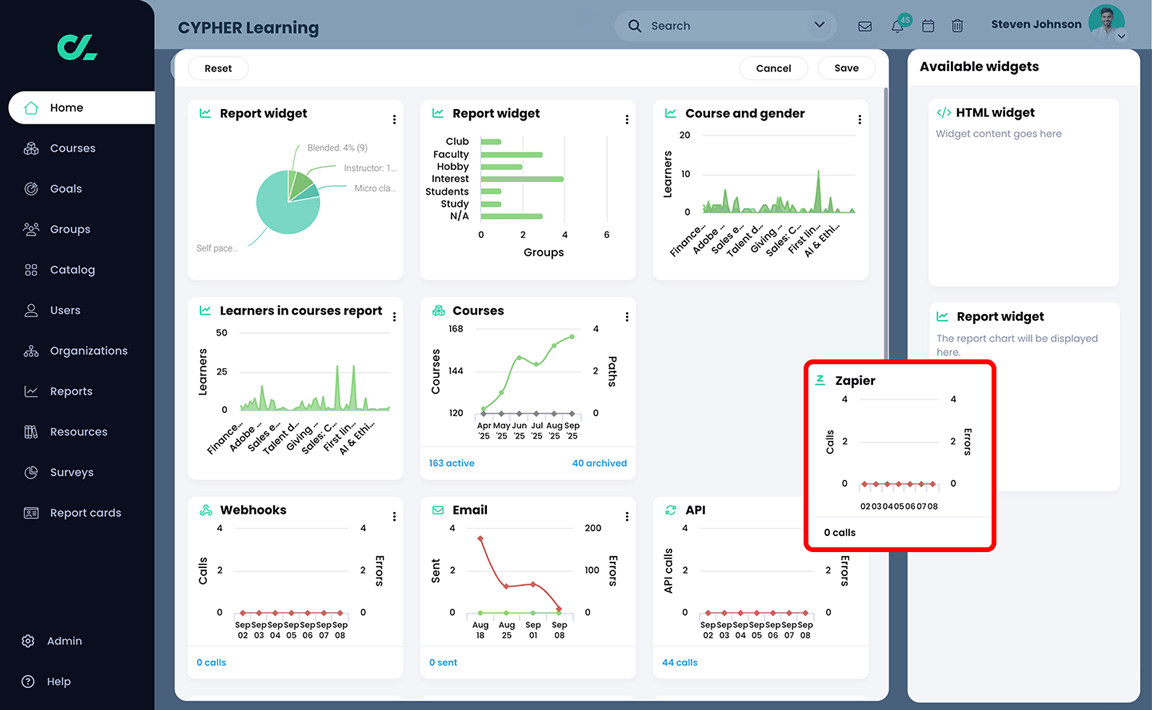Save the dashboard layout
Viewport: 1152px width, 710px height.
click(x=846, y=68)
